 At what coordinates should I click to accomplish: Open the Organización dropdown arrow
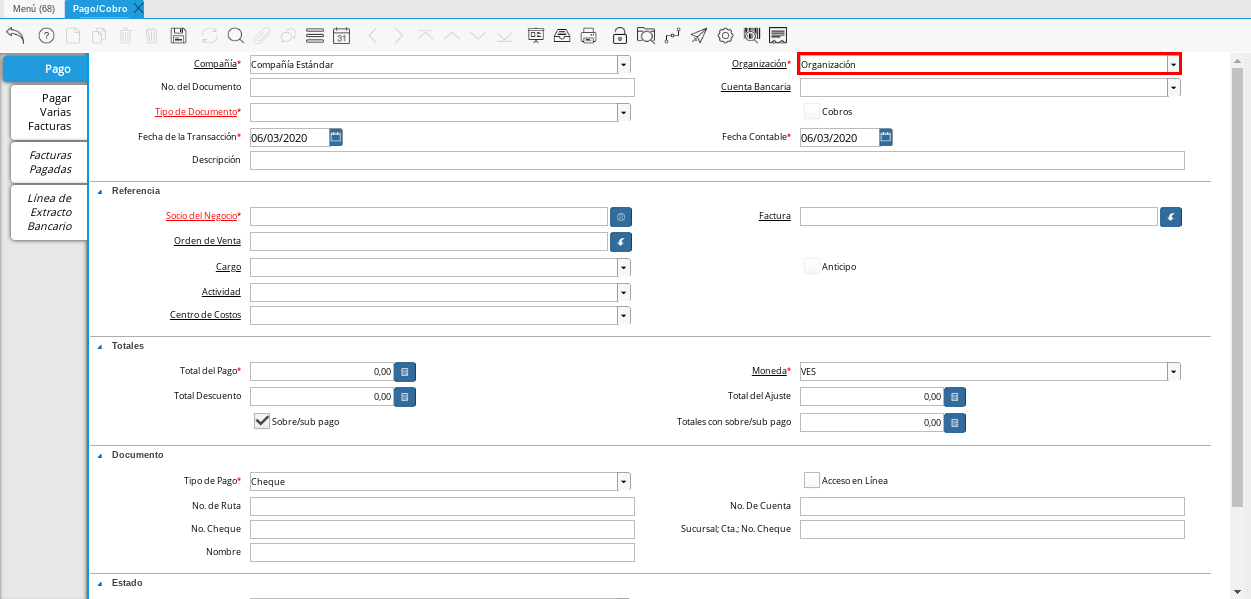coord(1172,64)
